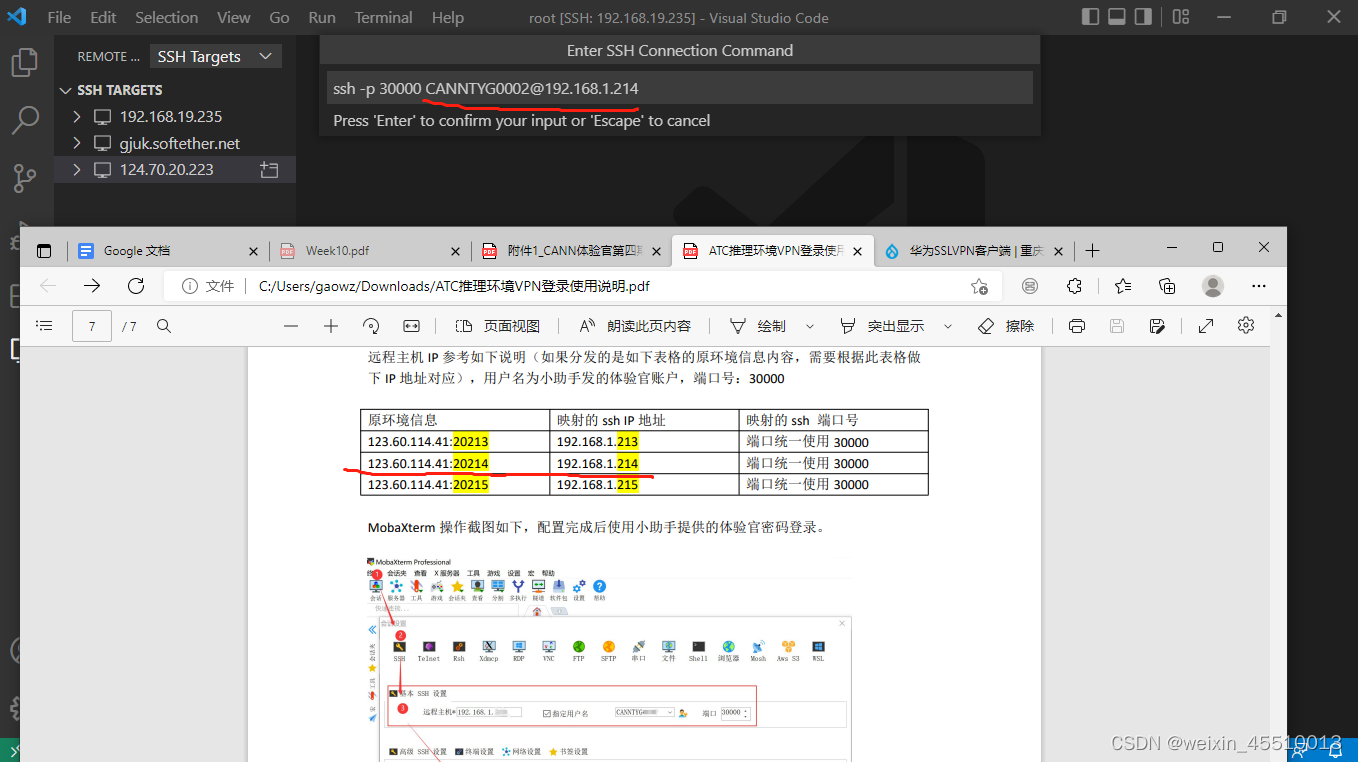
Task: Close the Week10.pdf tab
Action: click(x=455, y=251)
